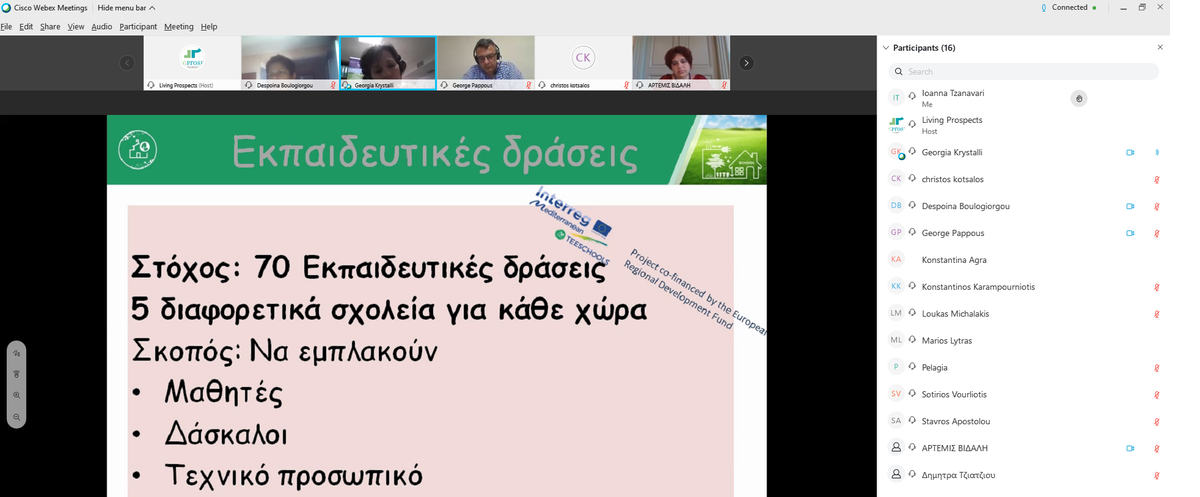Click ΑΡΤΕΜΙΣ ΒΙΔΑΛΗ camera icon in list
1200x497 pixels.
click(1130, 448)
